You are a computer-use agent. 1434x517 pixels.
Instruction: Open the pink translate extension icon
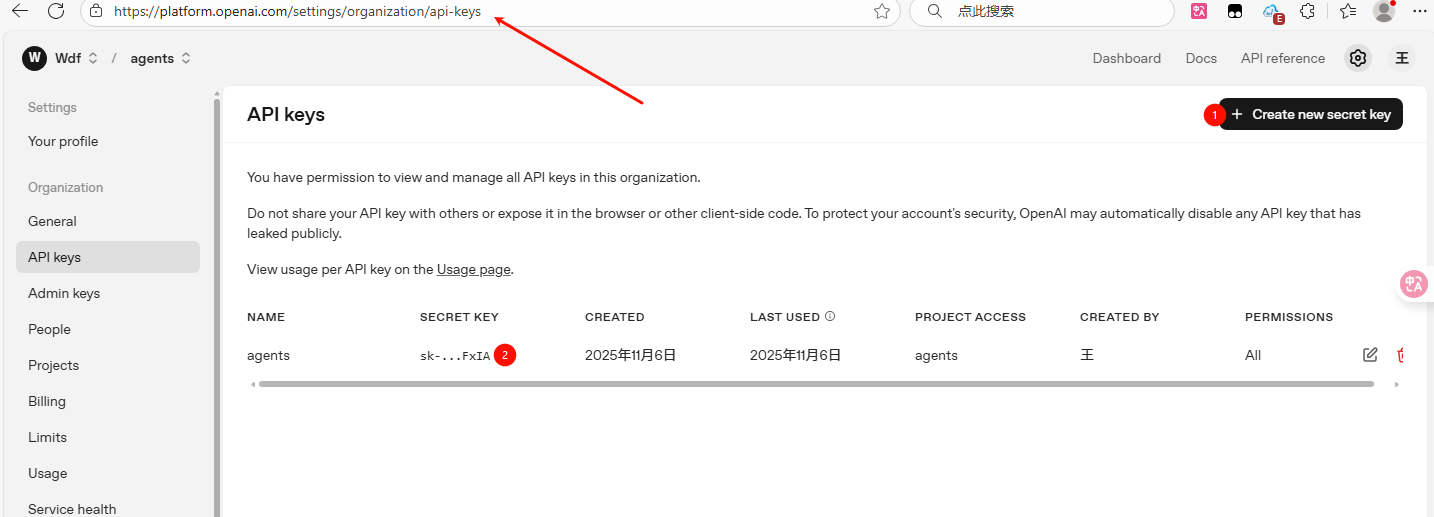click(1199, 11)
